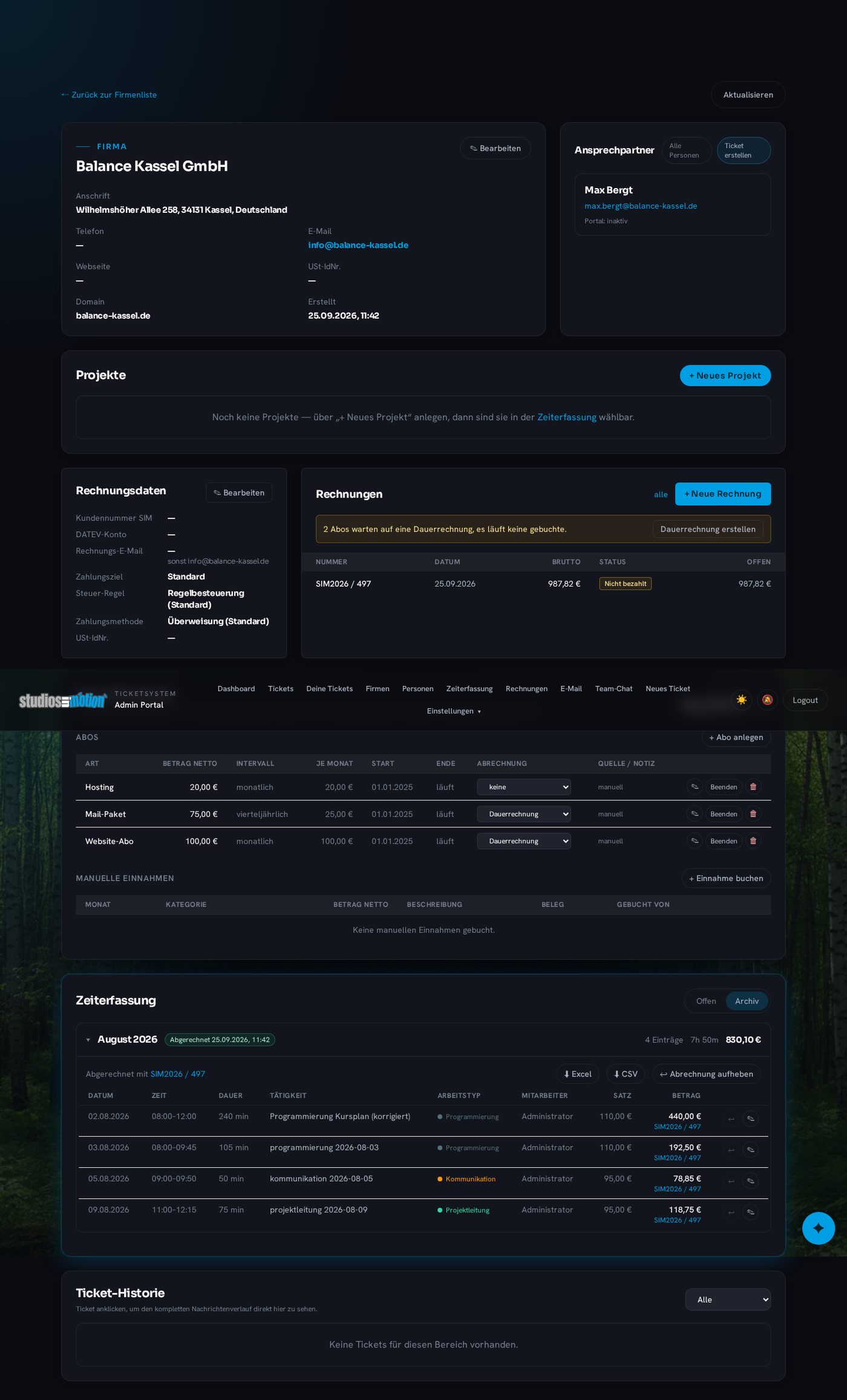Viewport: 847px width, 1400px height.
Task: Mute notifications with the bell icon
Action: point(767,700)
